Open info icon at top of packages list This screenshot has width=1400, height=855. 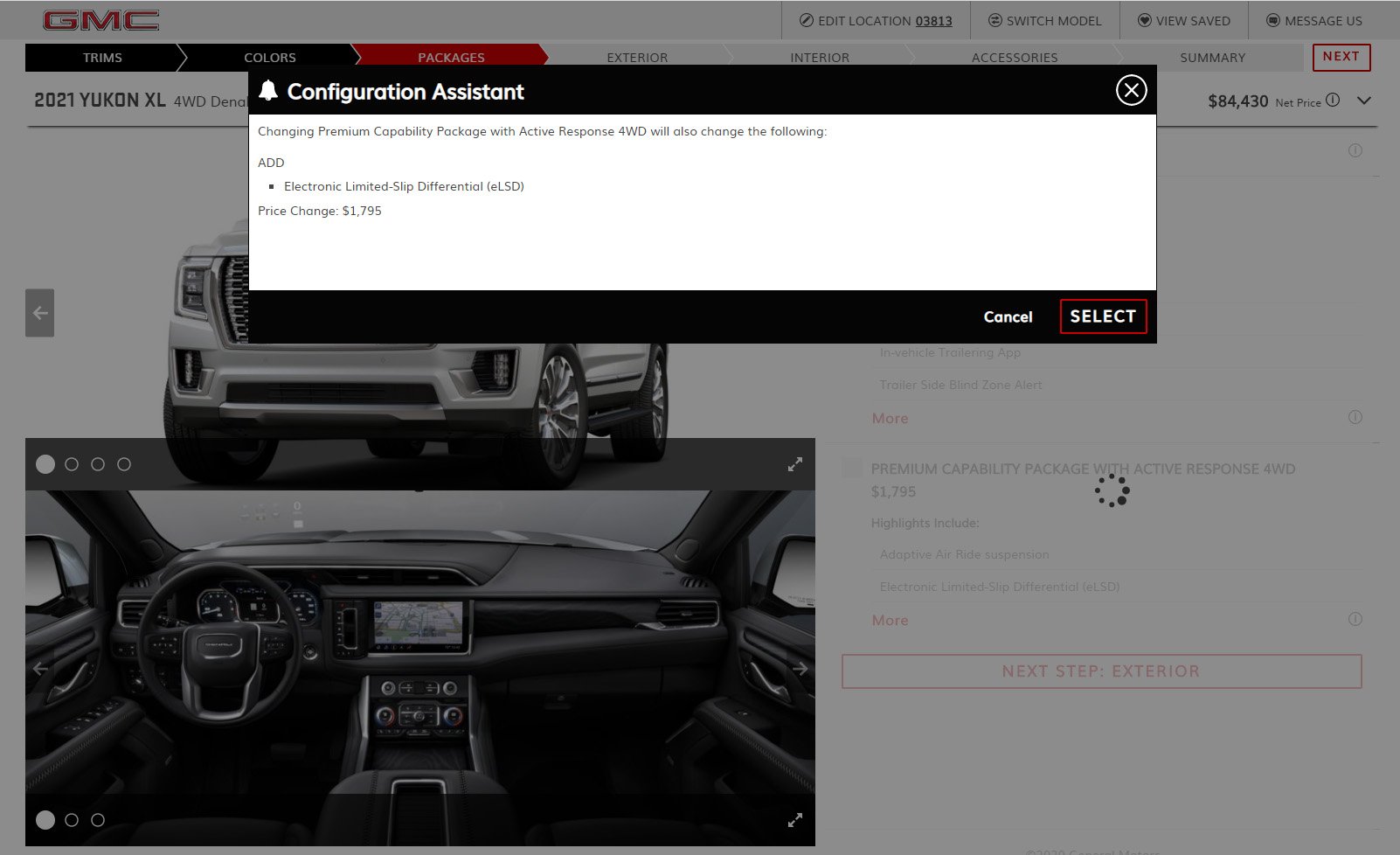1355,150
